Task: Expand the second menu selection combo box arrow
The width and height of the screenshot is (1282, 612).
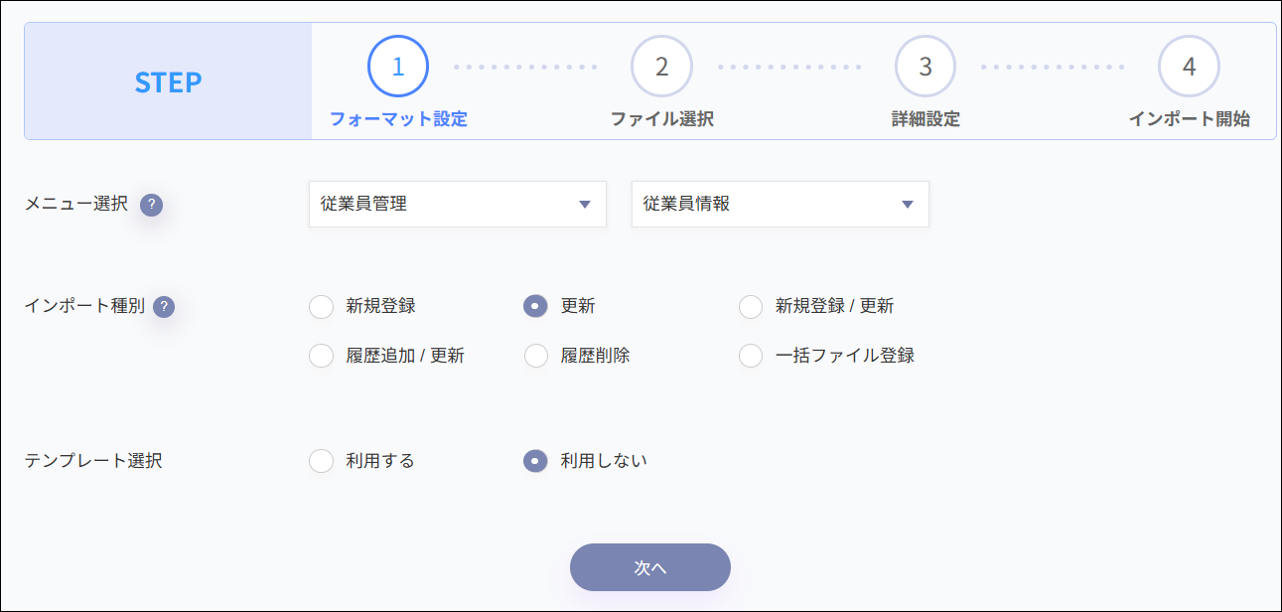Action: point(906,204)
